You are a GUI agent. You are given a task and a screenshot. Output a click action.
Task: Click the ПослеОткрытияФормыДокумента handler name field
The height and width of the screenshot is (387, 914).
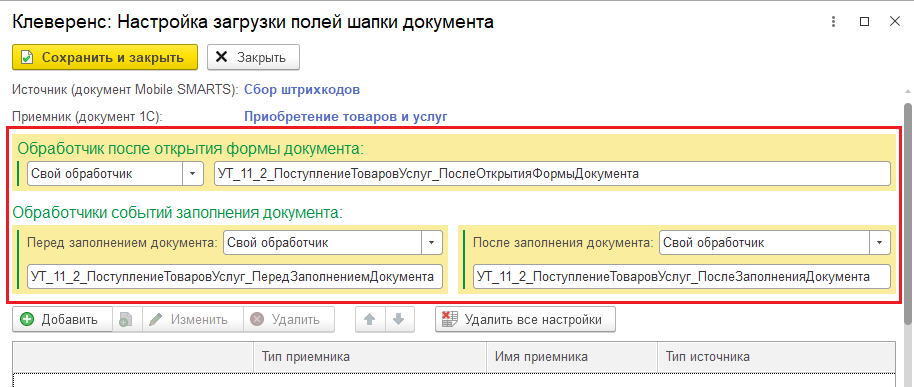[x=552, y=174]
